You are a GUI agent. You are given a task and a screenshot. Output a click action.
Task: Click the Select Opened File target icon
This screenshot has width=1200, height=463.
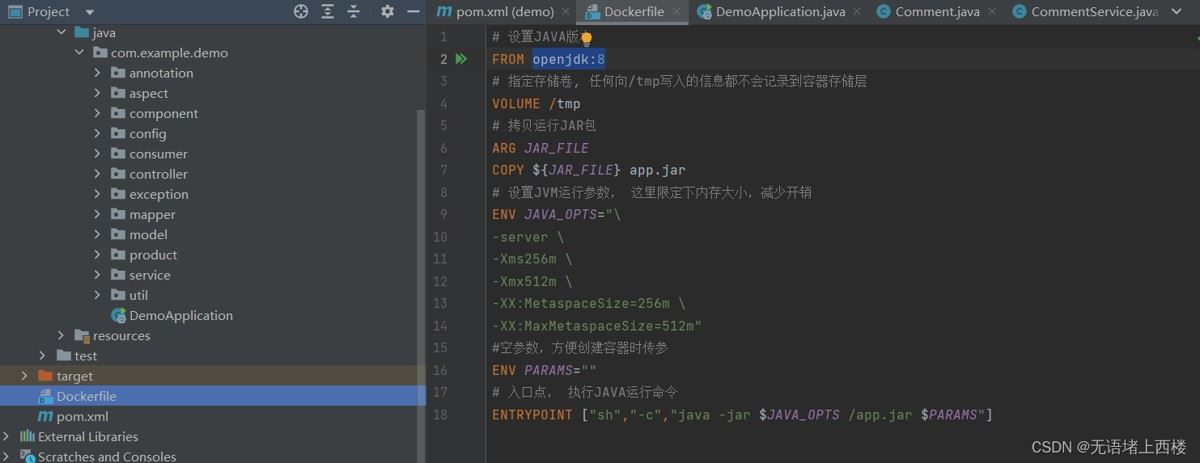tap(301, 12)
